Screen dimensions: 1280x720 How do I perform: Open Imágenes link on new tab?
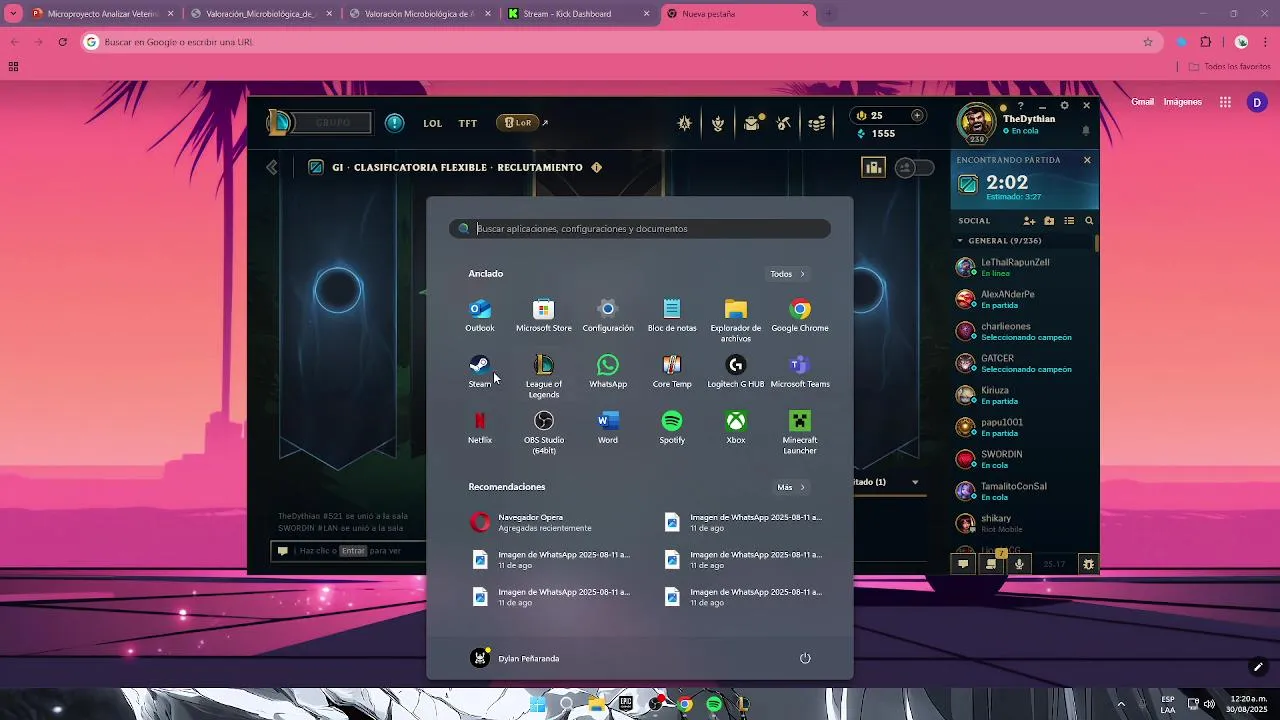pyautogui.click(x=1183, y=102)
